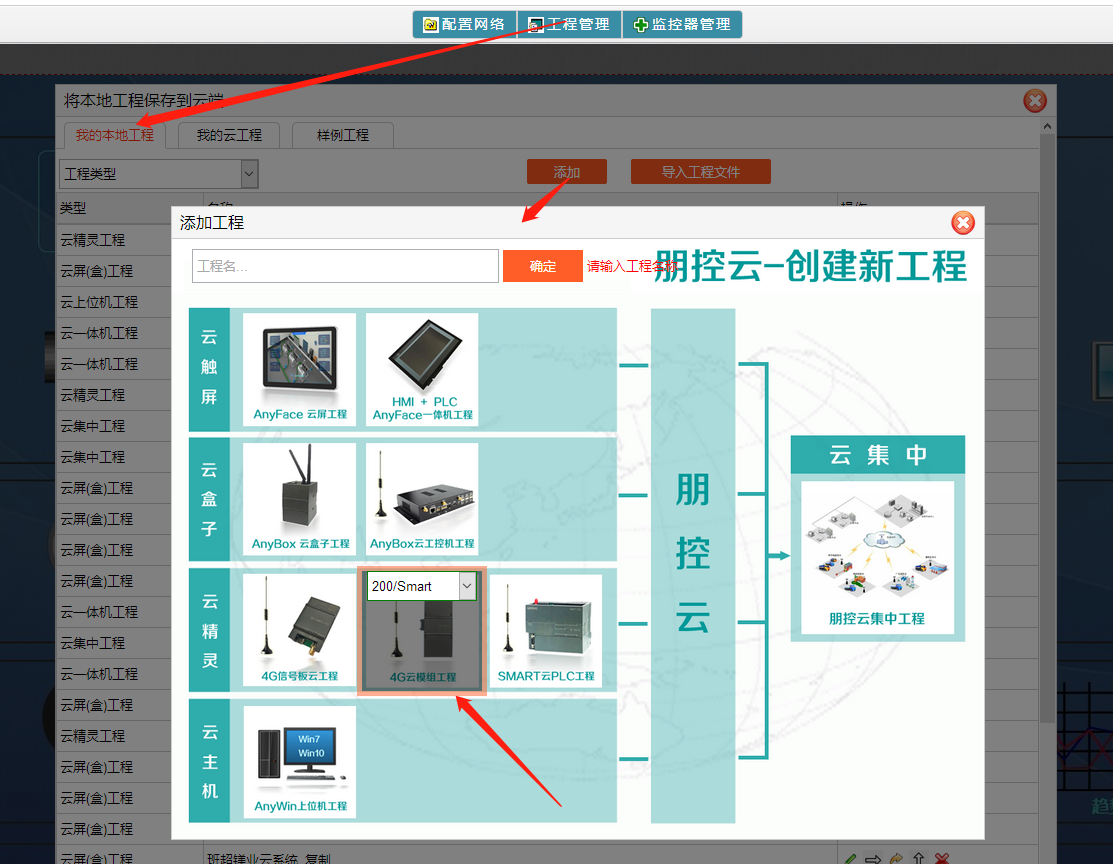
Task: Select the AnyBox云工控机工程 option
Action: pyautogui.click(x=422, y=498)
